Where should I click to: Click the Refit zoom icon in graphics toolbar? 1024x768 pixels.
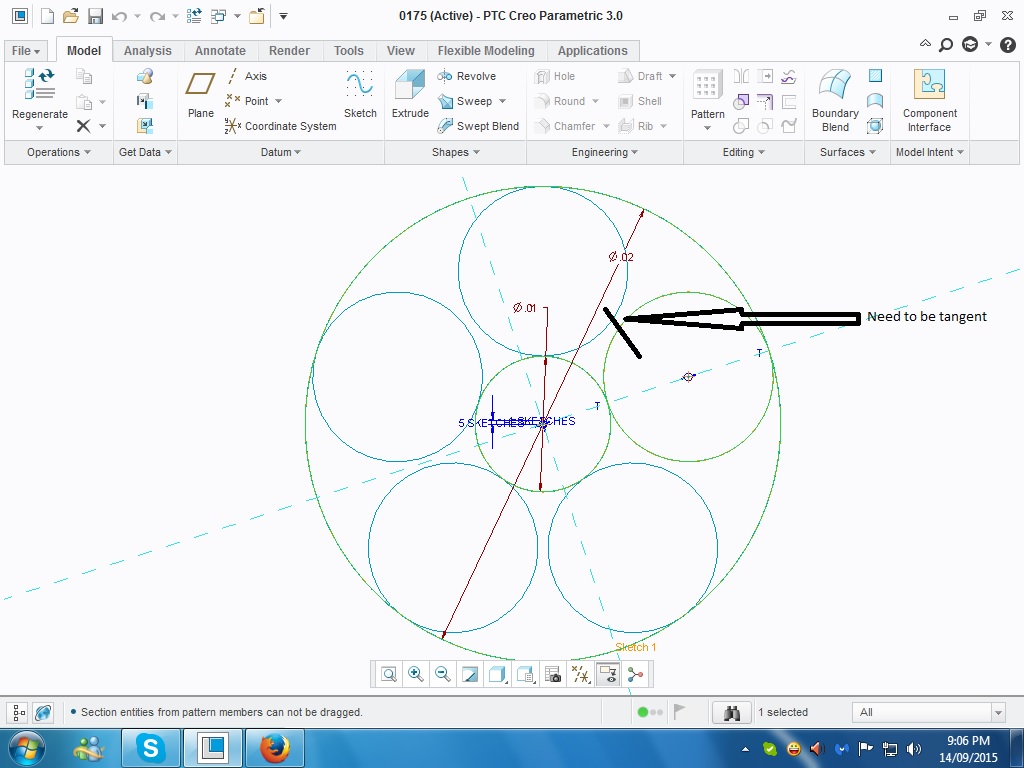point(389,674)
